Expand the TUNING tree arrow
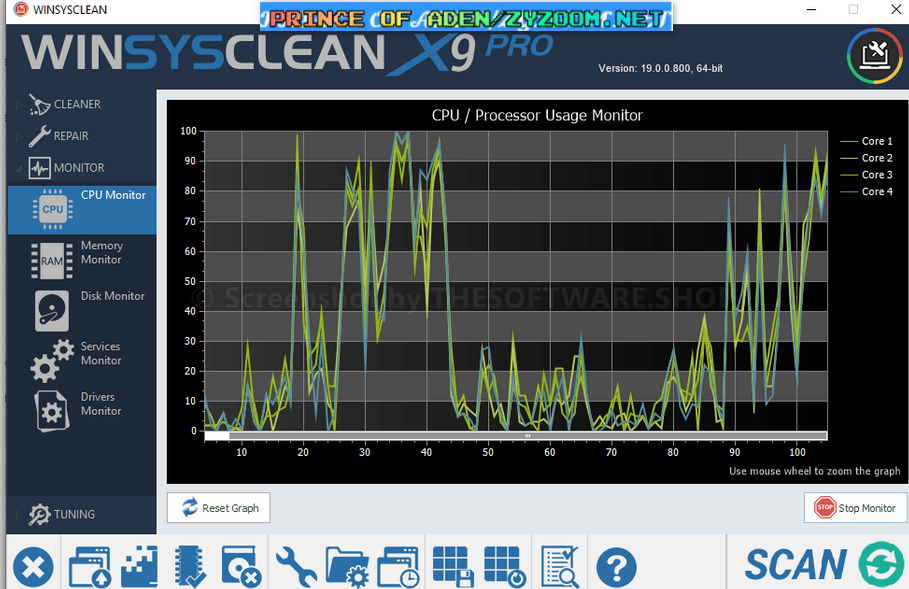Image resolution: width=909 pixels, height=589 pixels. (18, 514)
